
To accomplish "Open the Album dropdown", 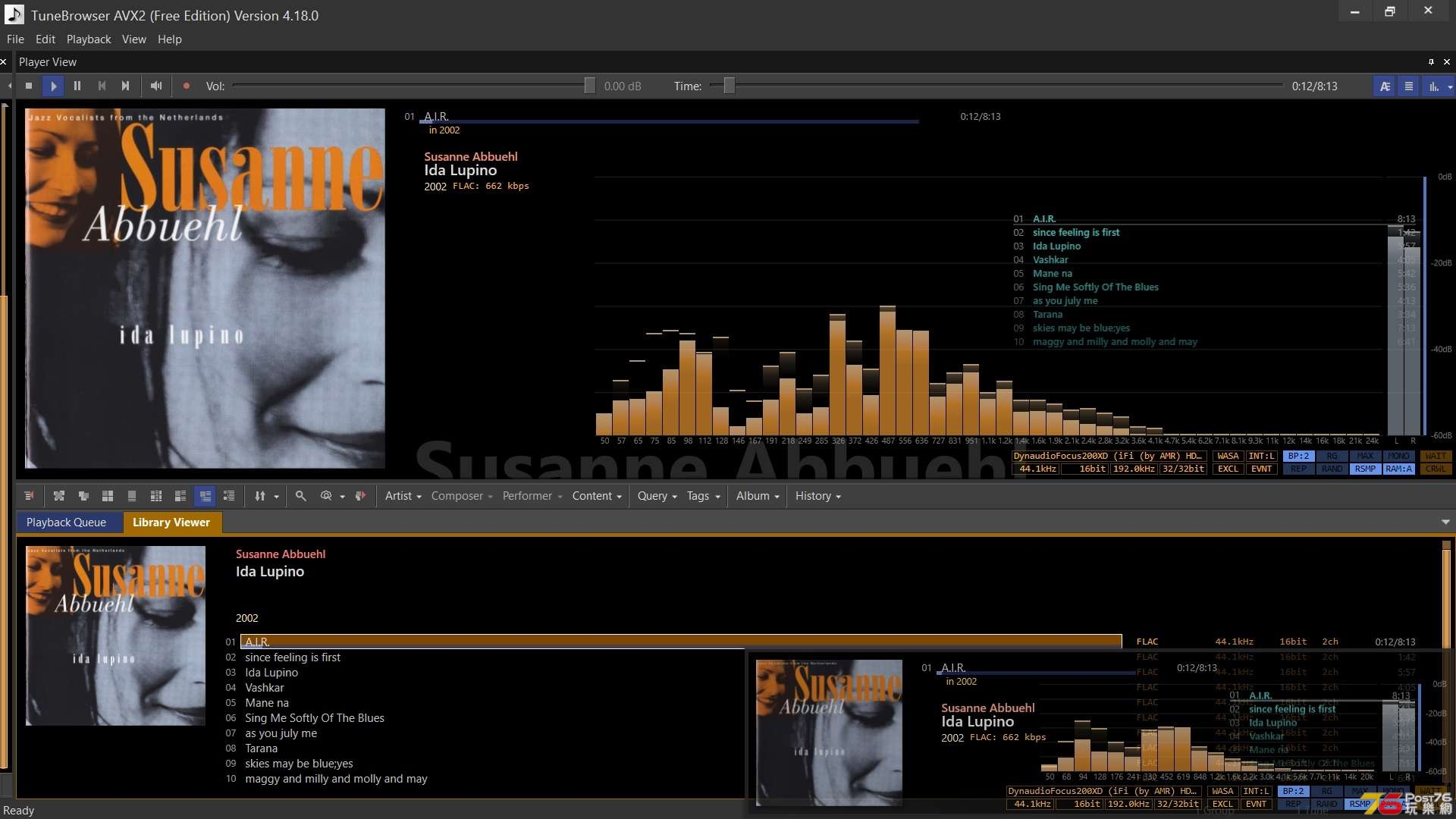I will click(758, 496).
